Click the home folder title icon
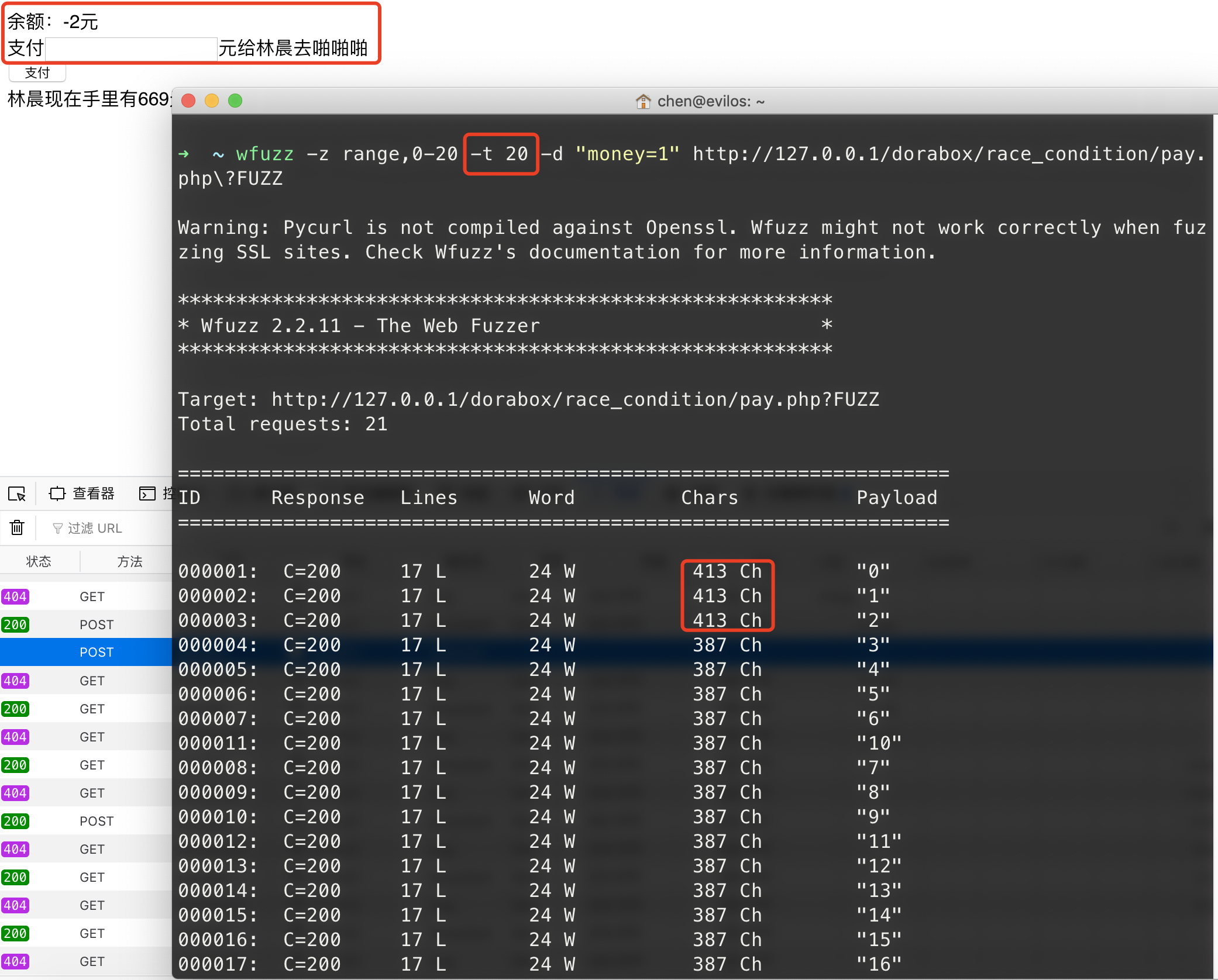This screenshot has width=1218, height=980. pos(643,101)
